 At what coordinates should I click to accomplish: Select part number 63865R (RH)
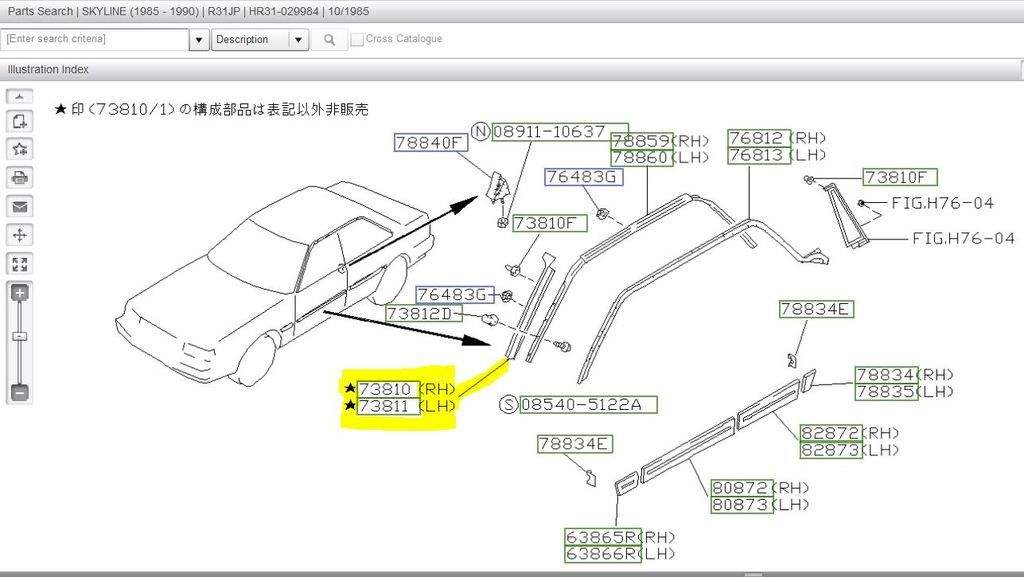point(603,537)
